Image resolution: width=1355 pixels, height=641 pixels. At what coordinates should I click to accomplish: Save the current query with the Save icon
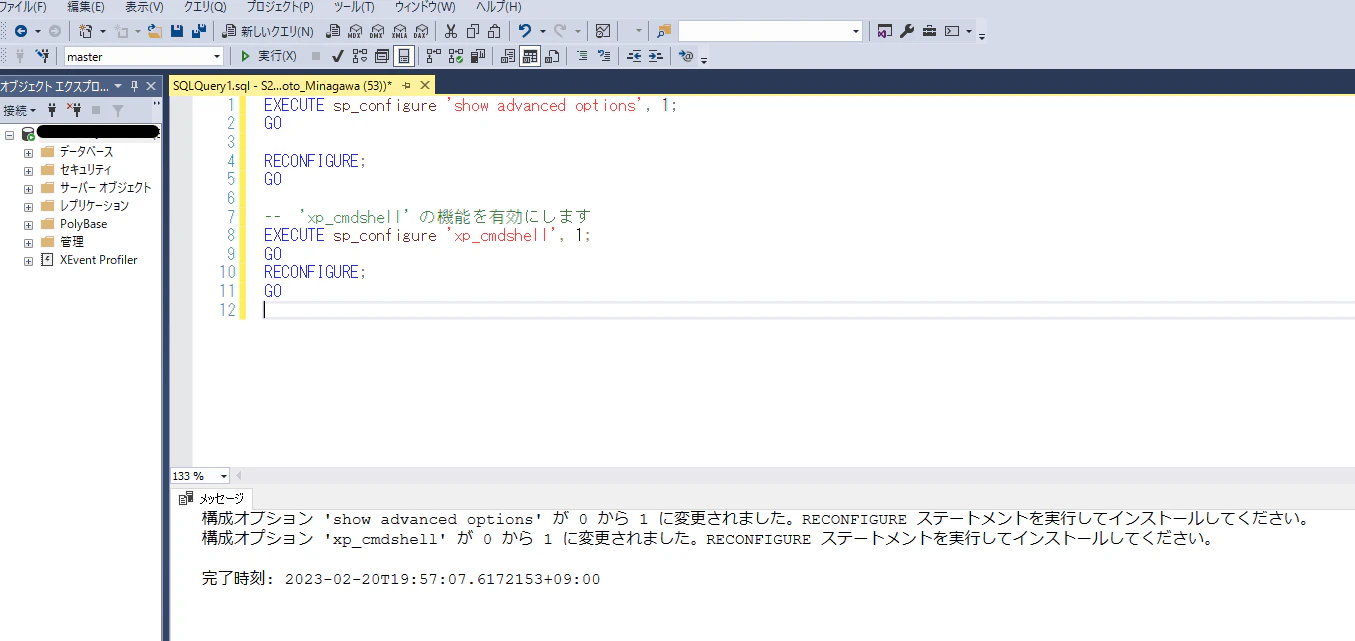point(177,31)
